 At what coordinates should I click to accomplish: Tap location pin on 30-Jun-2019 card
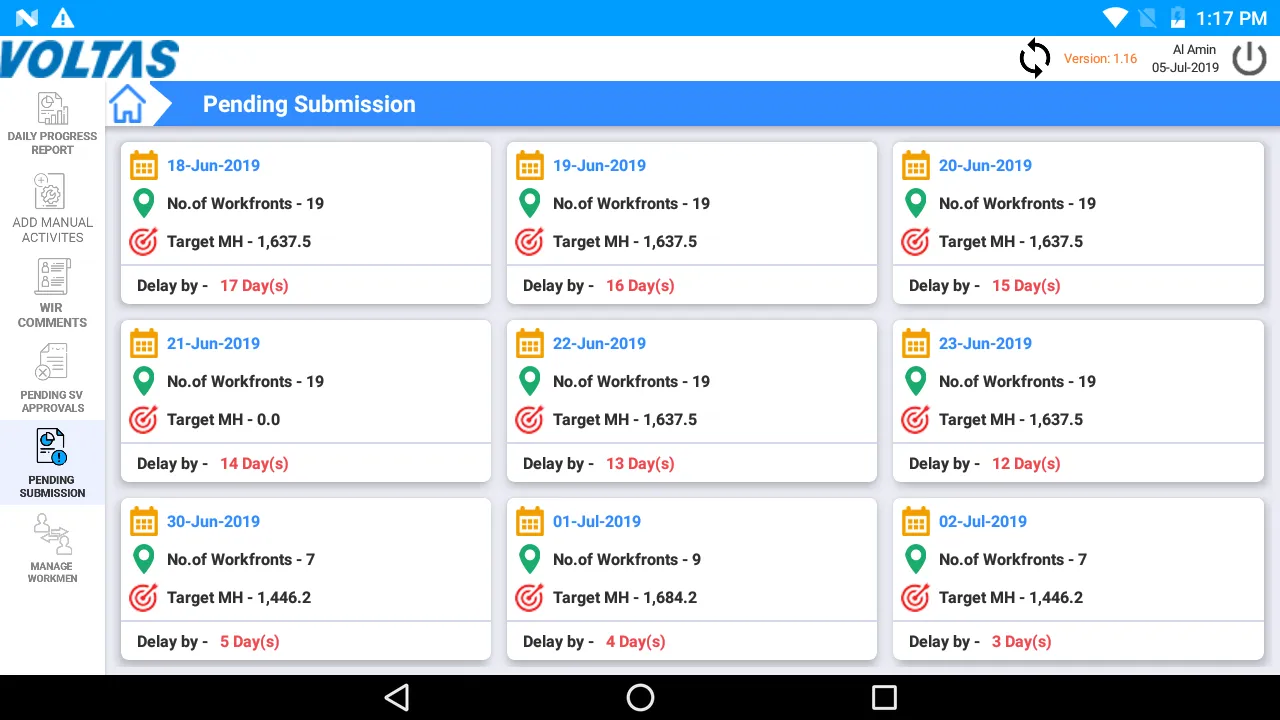(144, 560)
